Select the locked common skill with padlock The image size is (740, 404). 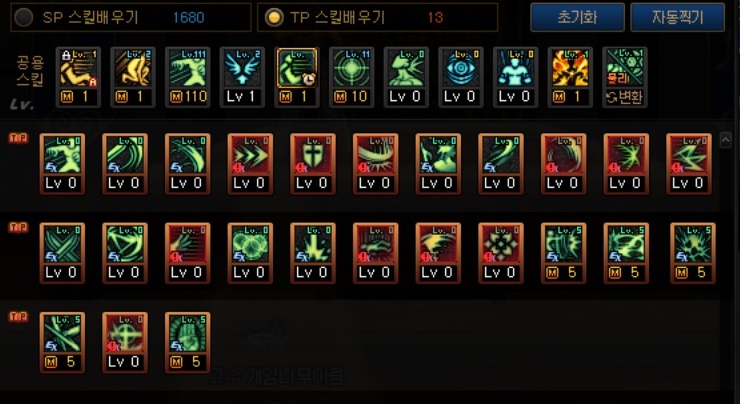(x=78, y=77)
